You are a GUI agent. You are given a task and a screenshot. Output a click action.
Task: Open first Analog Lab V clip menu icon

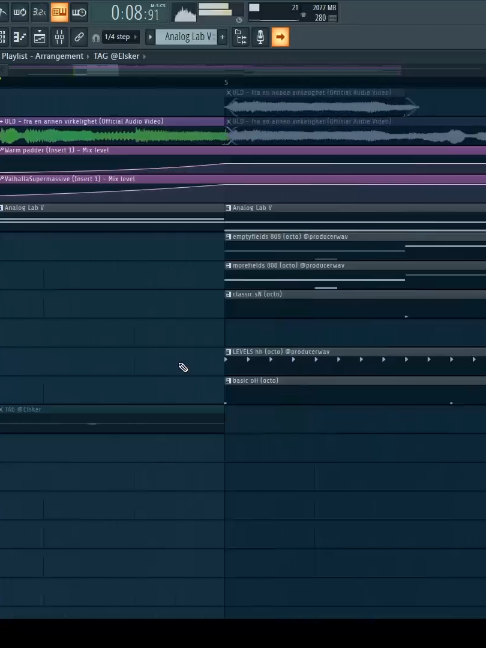(x=2, y=208)
